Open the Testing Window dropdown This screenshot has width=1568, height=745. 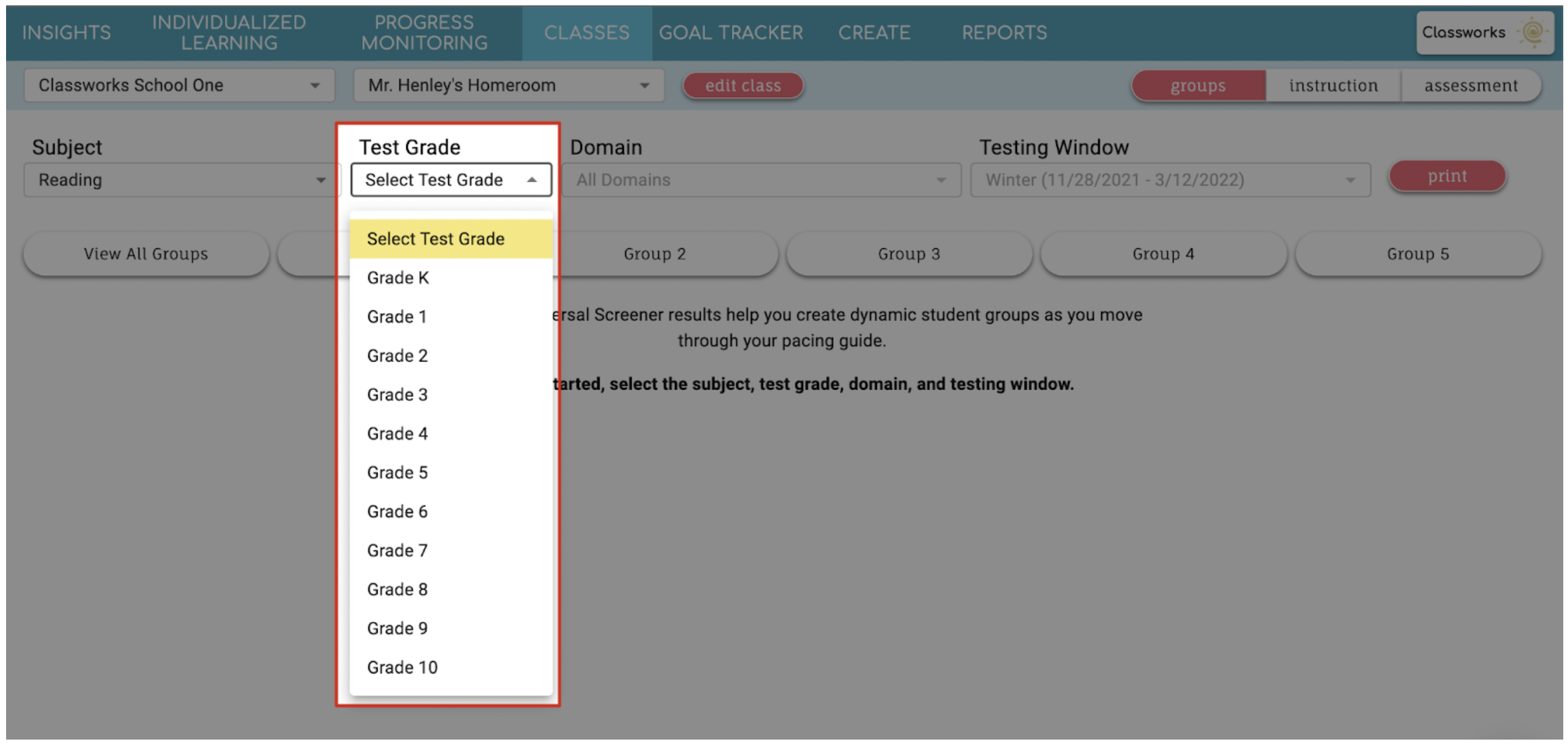point(1170,180)
